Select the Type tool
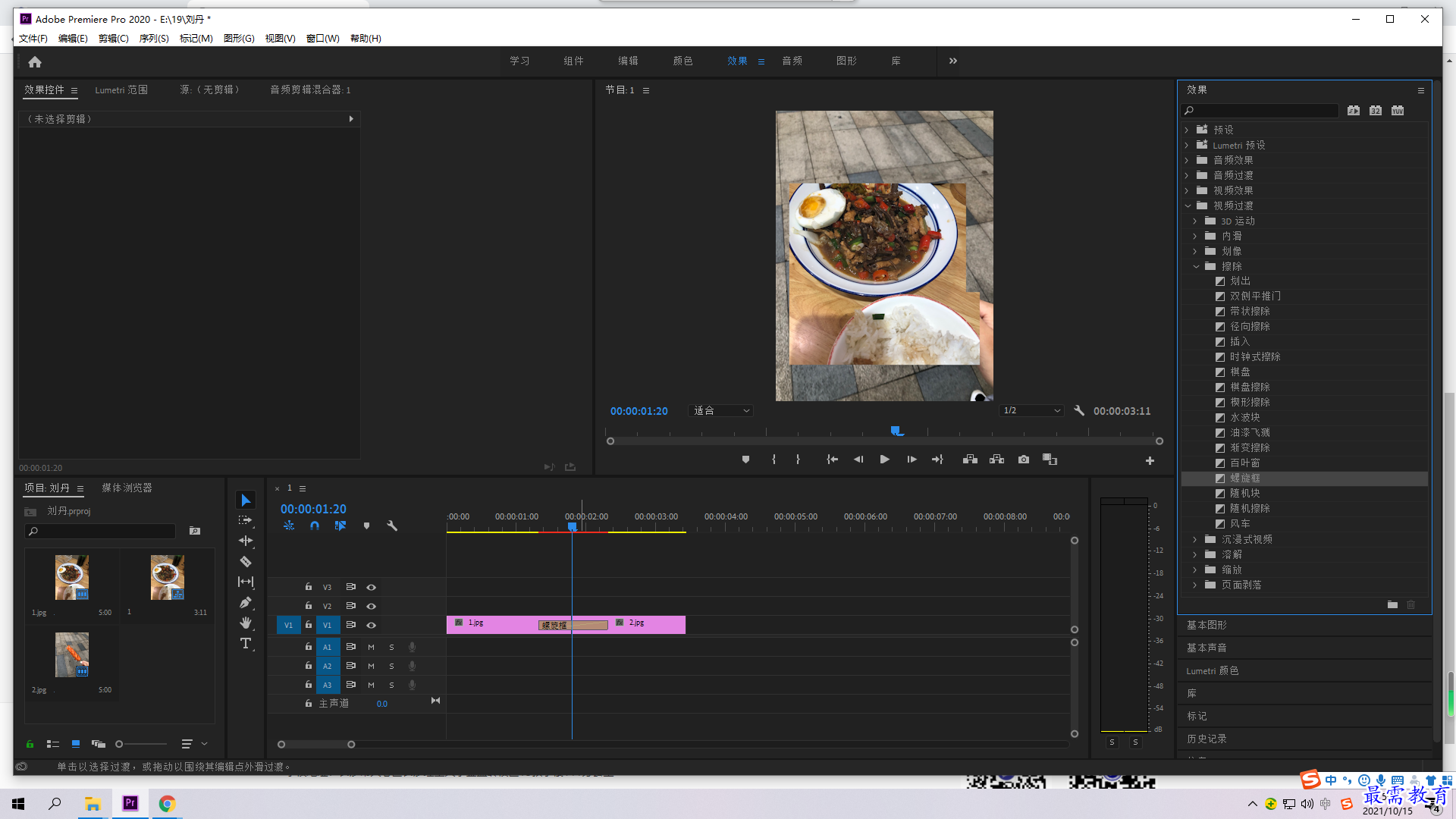Screen dimensions: 1456x819 (246, 644)
